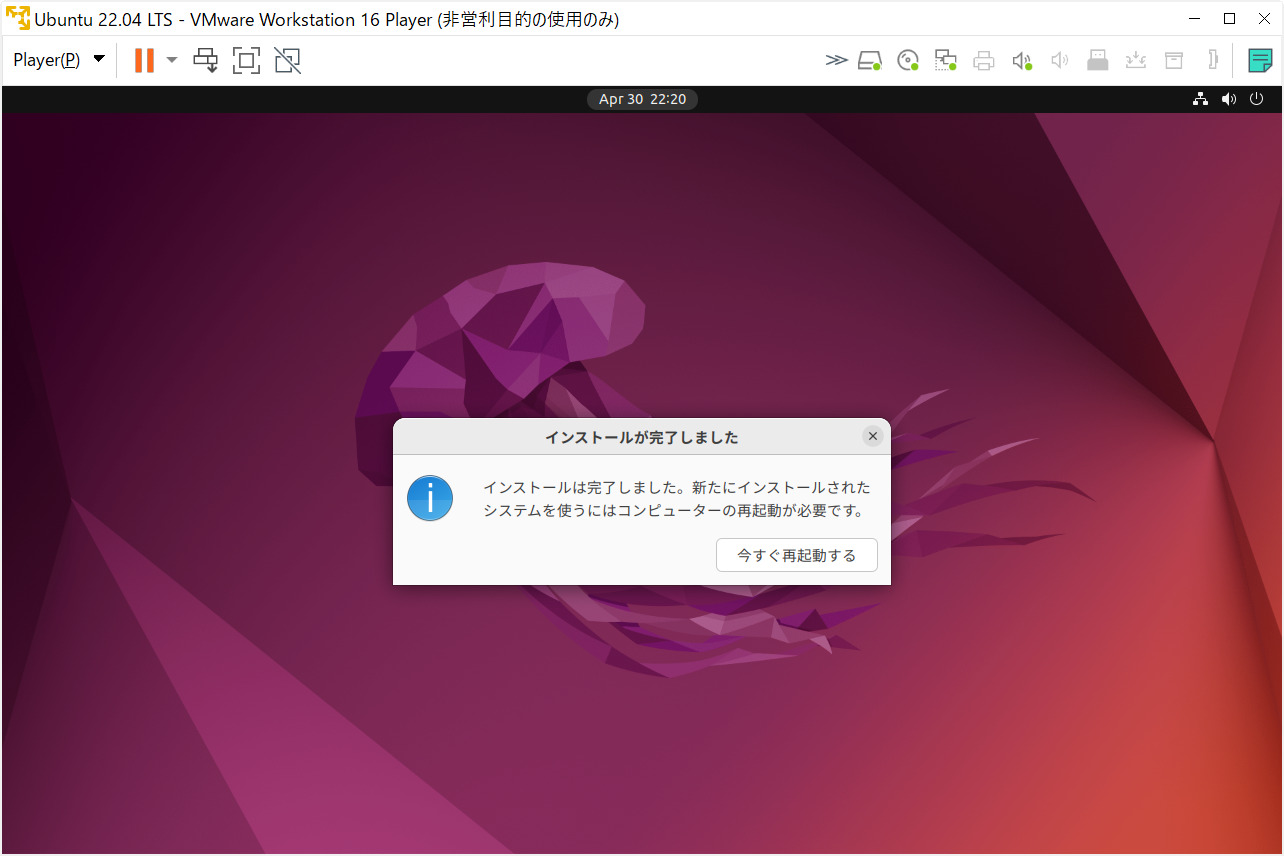Click the message starting インストールは完了しました
This screenshot has height=856, width=1284.
tap(677, 499)
